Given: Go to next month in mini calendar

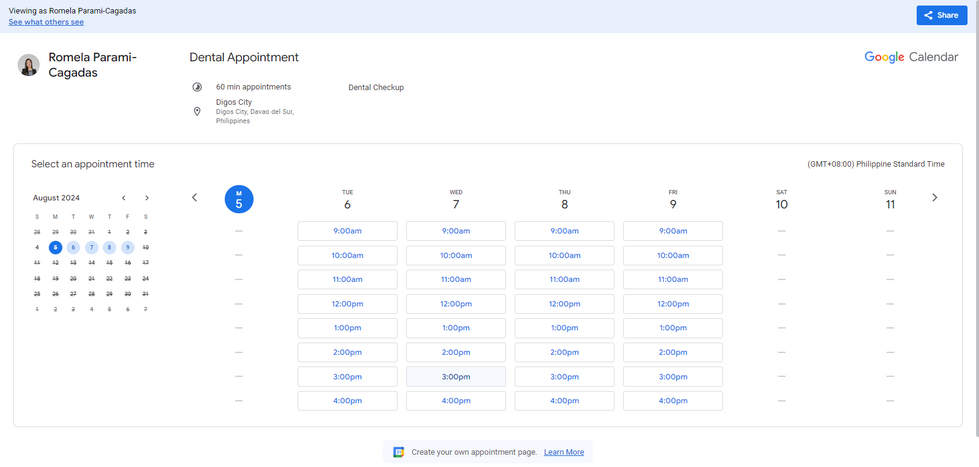Looking at the screenshot, I should (x=147, y=198).
